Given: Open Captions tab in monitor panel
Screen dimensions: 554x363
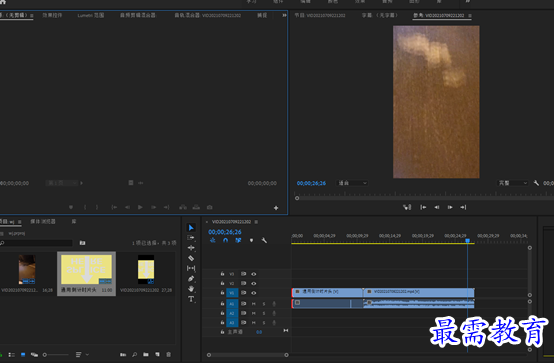Looking at the screenshot, I should [380, 15].
